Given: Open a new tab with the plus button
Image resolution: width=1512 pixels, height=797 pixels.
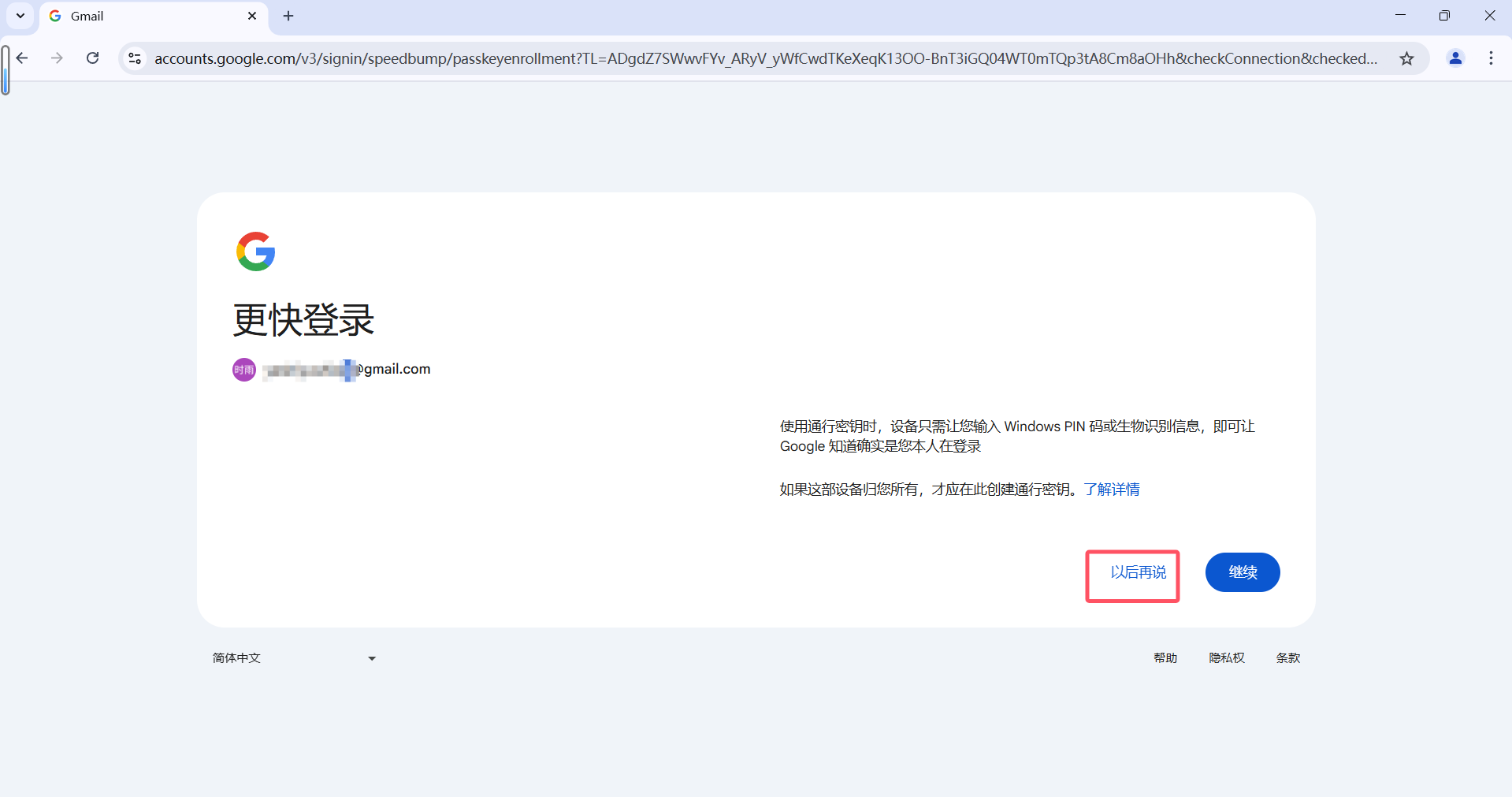Looking at the screenshot, I should [x=288, y=16].
